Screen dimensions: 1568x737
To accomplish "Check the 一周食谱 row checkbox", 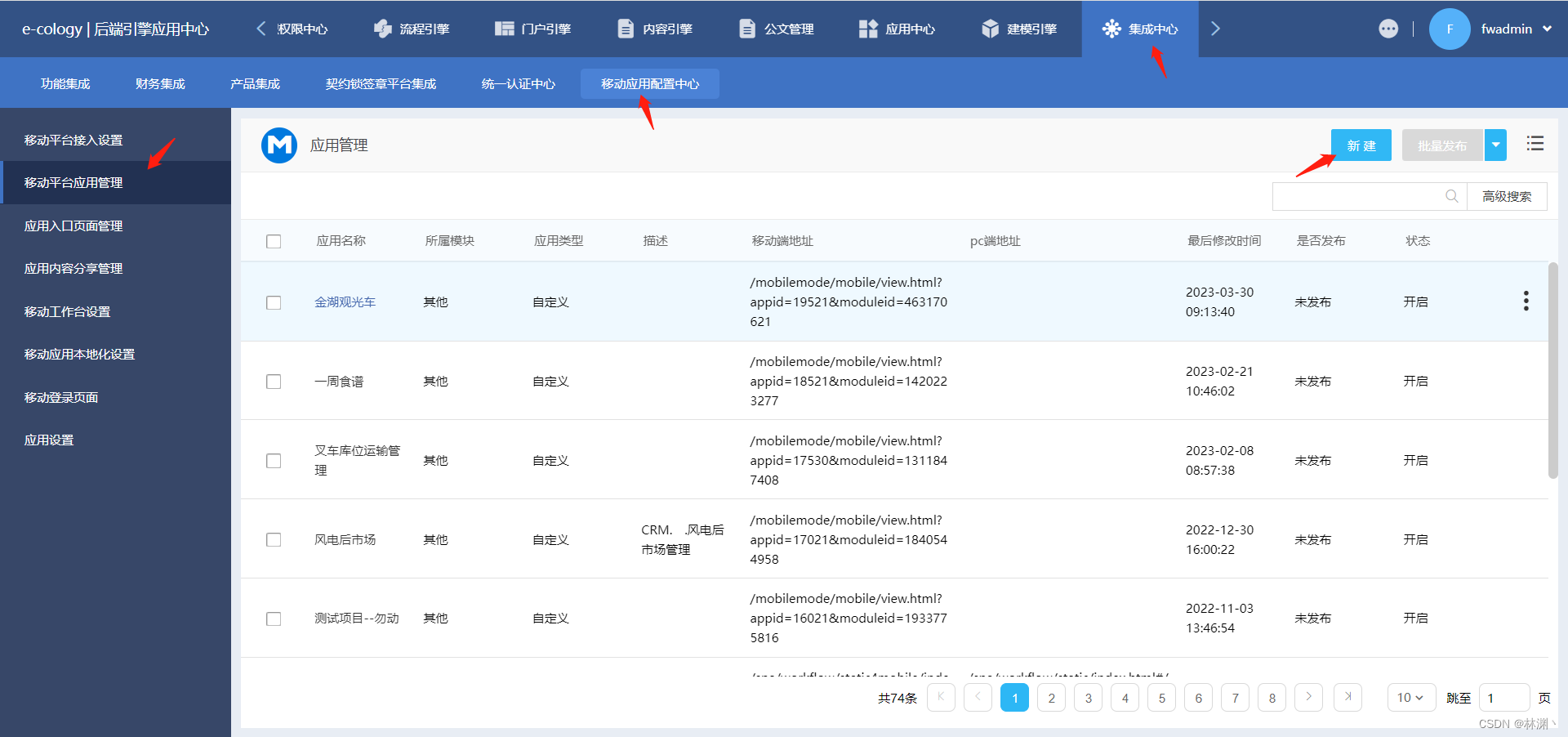I will (274, 382).
